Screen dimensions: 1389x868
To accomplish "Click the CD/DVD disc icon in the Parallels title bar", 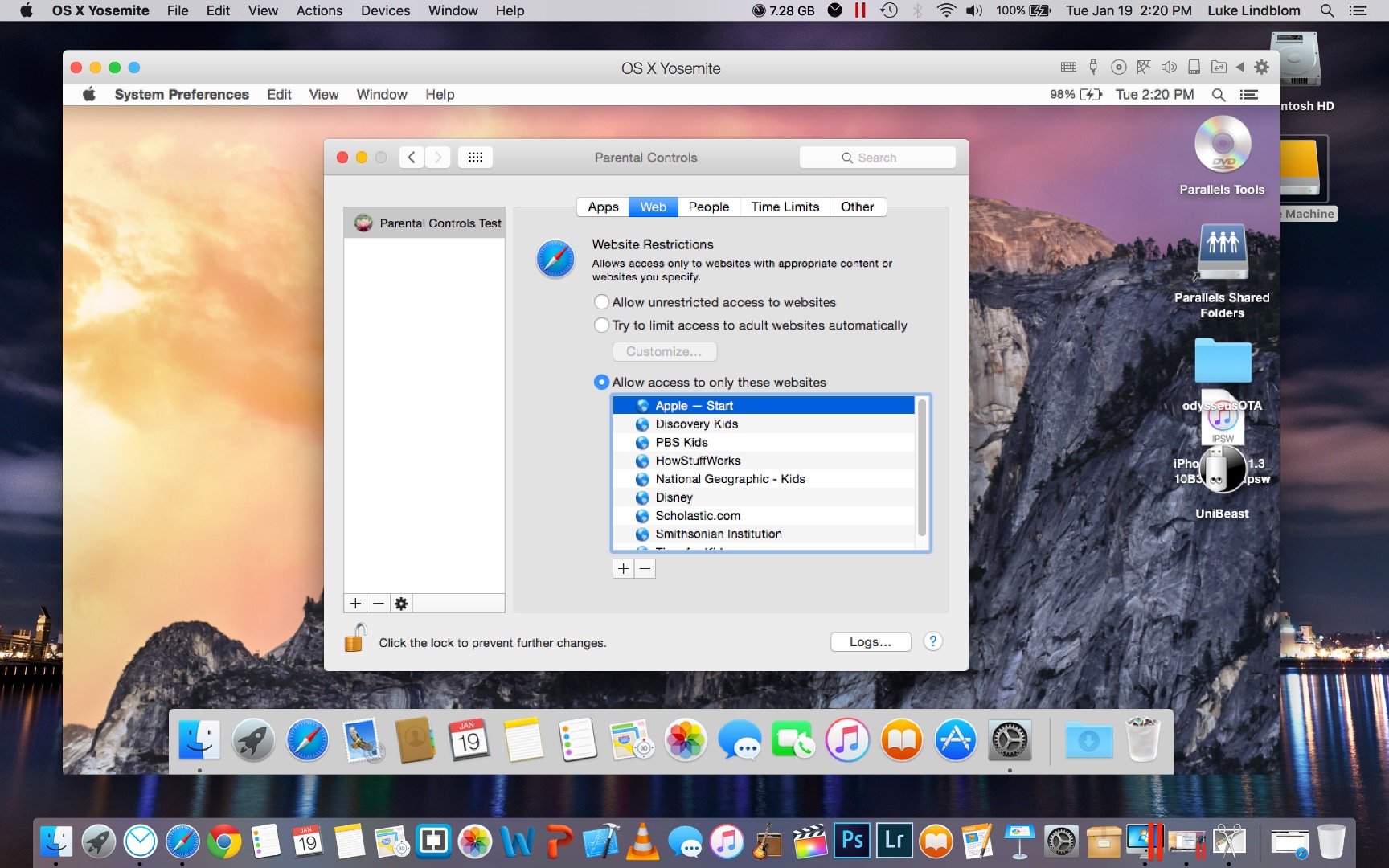I will [x=1118, y=68].
